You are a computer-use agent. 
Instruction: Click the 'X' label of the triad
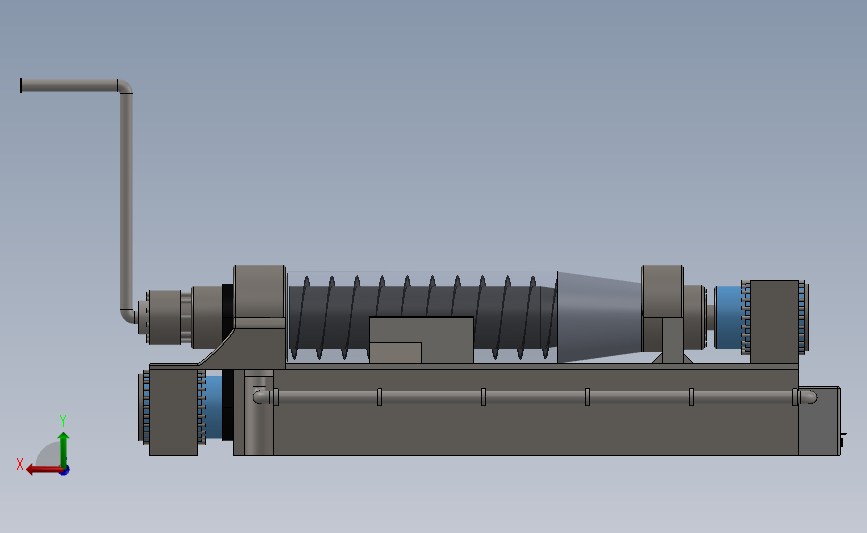tap(20, 464)
